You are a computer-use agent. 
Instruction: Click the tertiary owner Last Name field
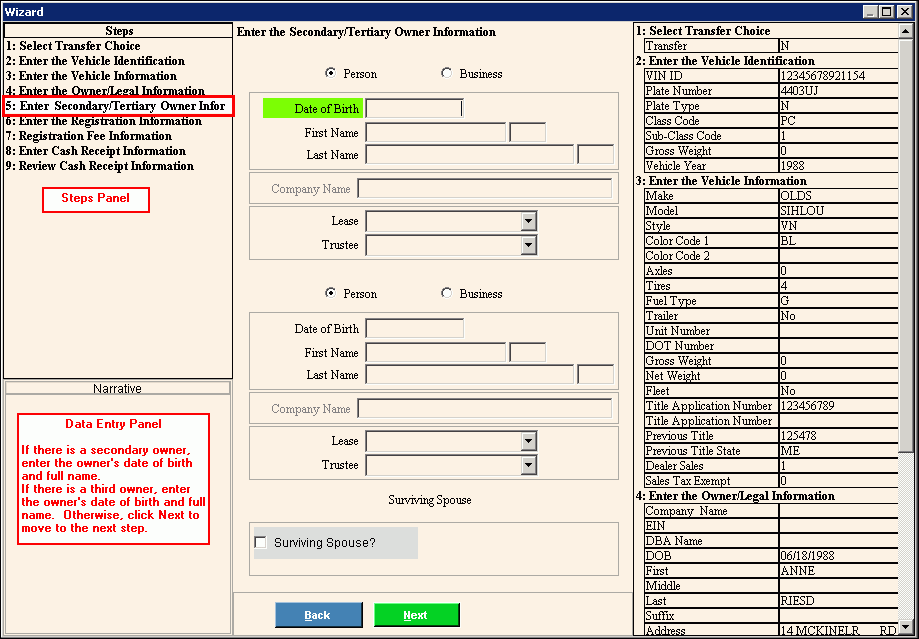[469, 375]
